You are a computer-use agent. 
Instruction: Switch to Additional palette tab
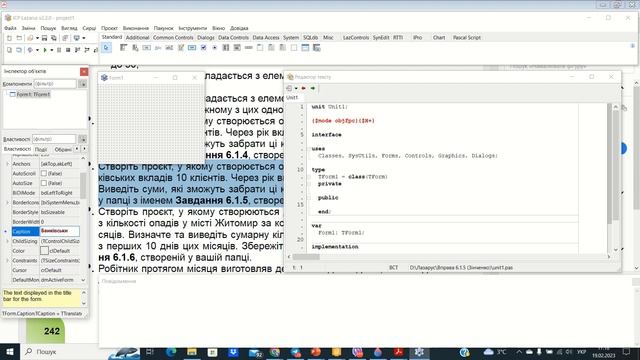pyautogui.click(x=137, y=38)
